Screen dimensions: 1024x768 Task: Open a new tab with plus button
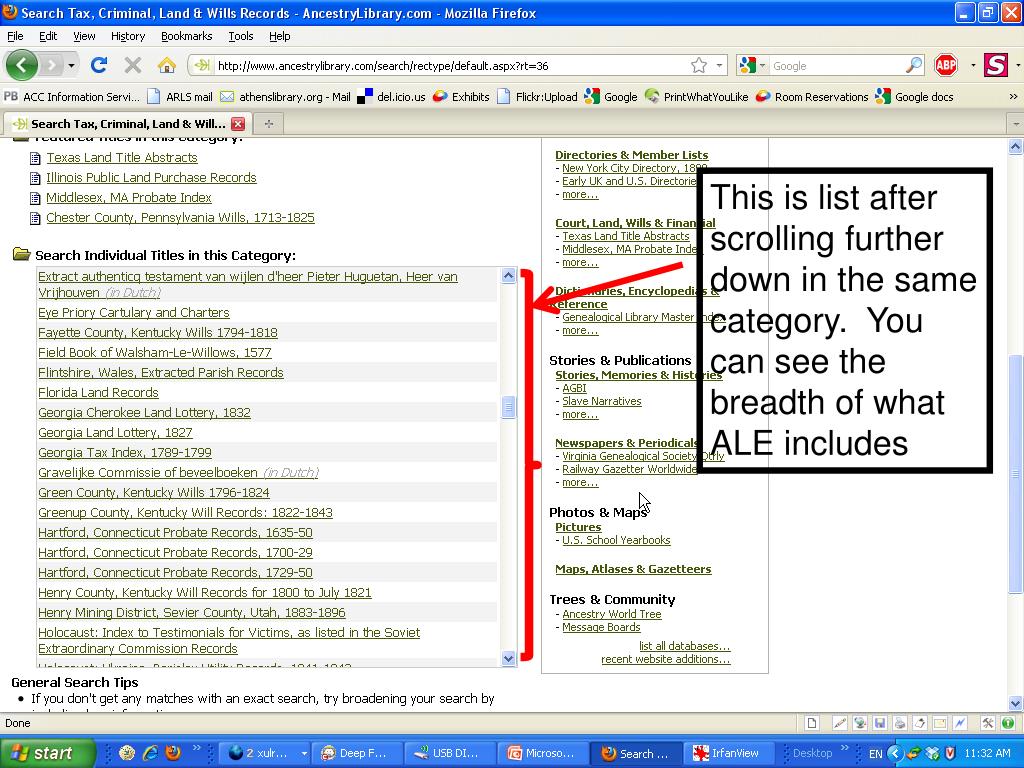[268, 123]
